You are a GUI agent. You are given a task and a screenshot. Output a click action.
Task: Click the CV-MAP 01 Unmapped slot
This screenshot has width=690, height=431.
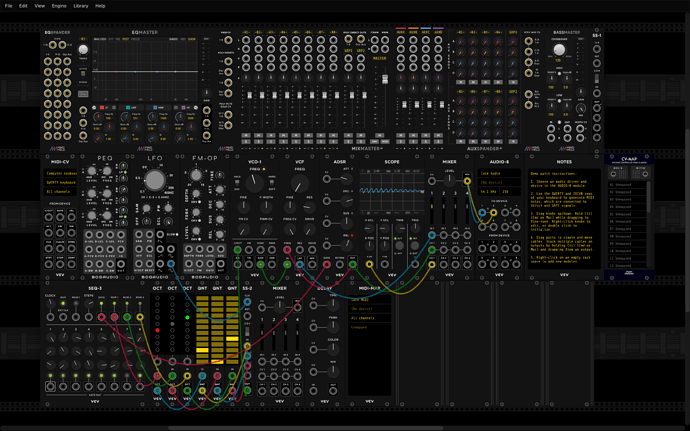coord(627,185)
